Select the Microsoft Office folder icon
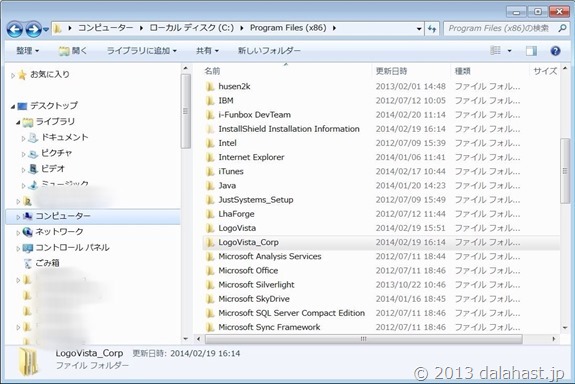This screenshot has width=575, height=384. (210, 271)
